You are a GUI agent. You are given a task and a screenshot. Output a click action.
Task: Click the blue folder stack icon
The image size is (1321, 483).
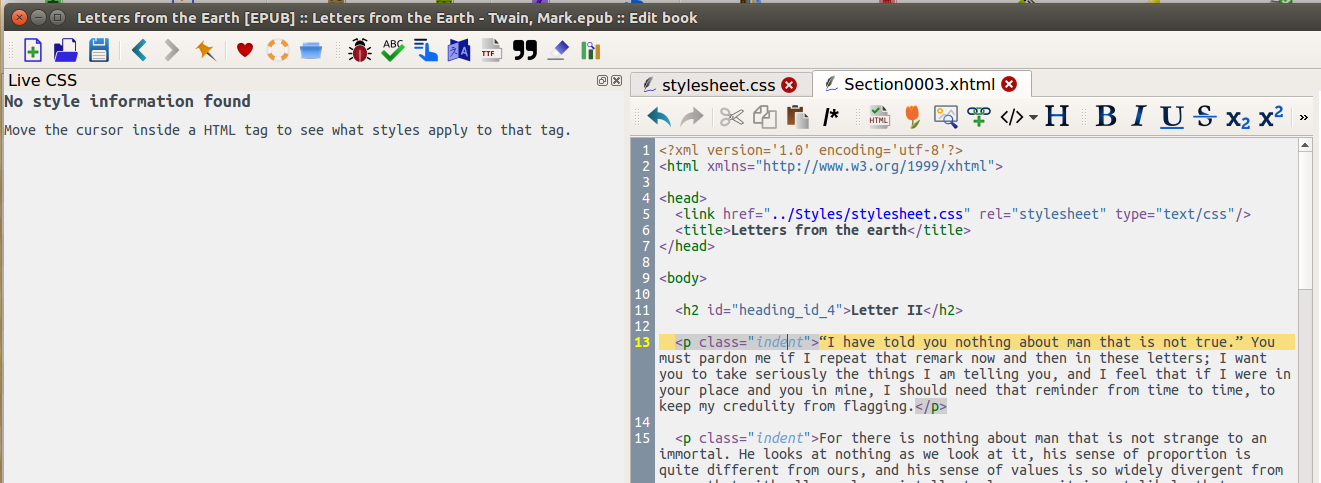coord(311,50)
